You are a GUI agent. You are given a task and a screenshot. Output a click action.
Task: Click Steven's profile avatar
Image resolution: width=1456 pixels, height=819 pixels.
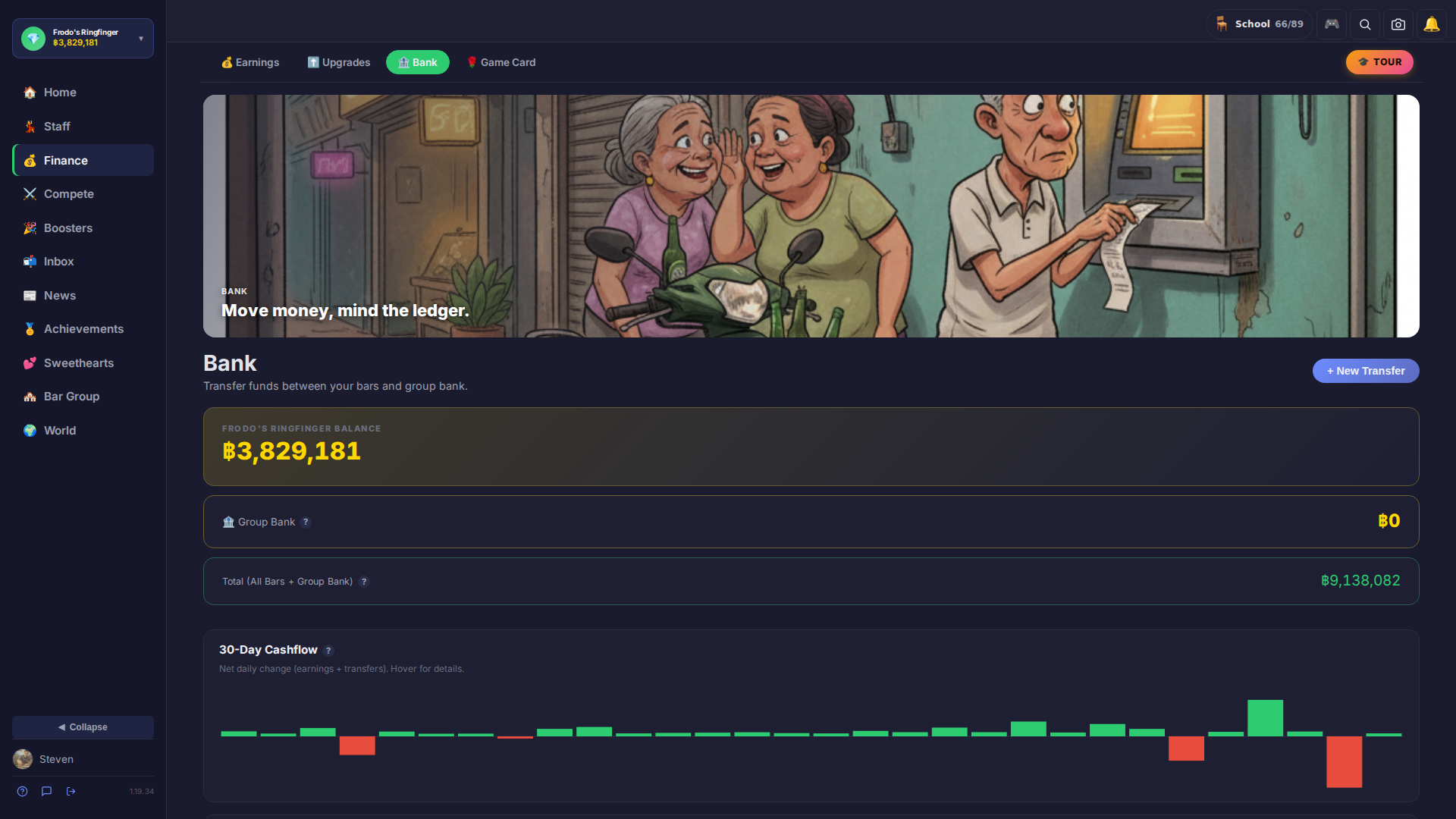click(23, 759)
